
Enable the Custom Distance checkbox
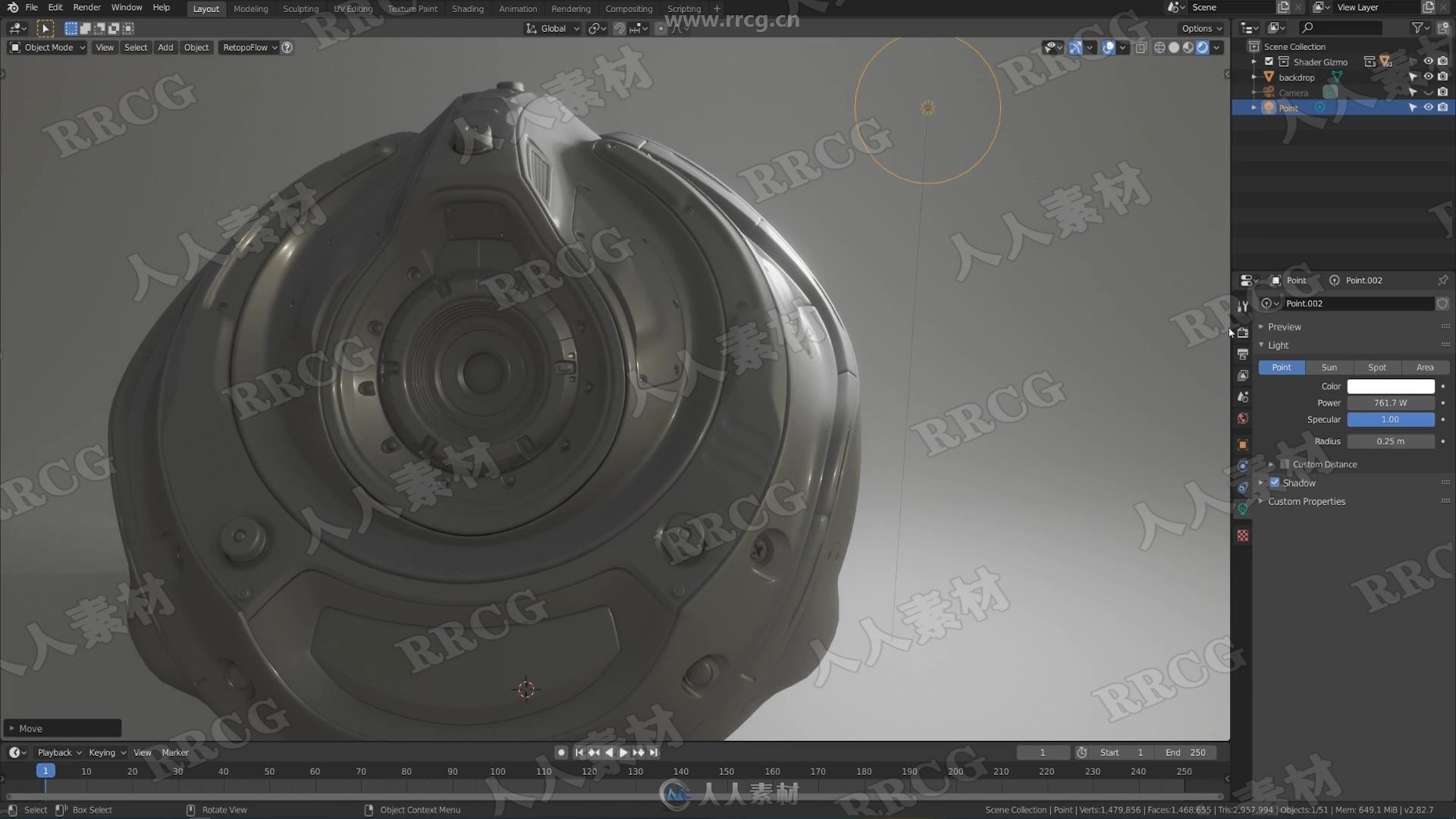(1285, 464)
